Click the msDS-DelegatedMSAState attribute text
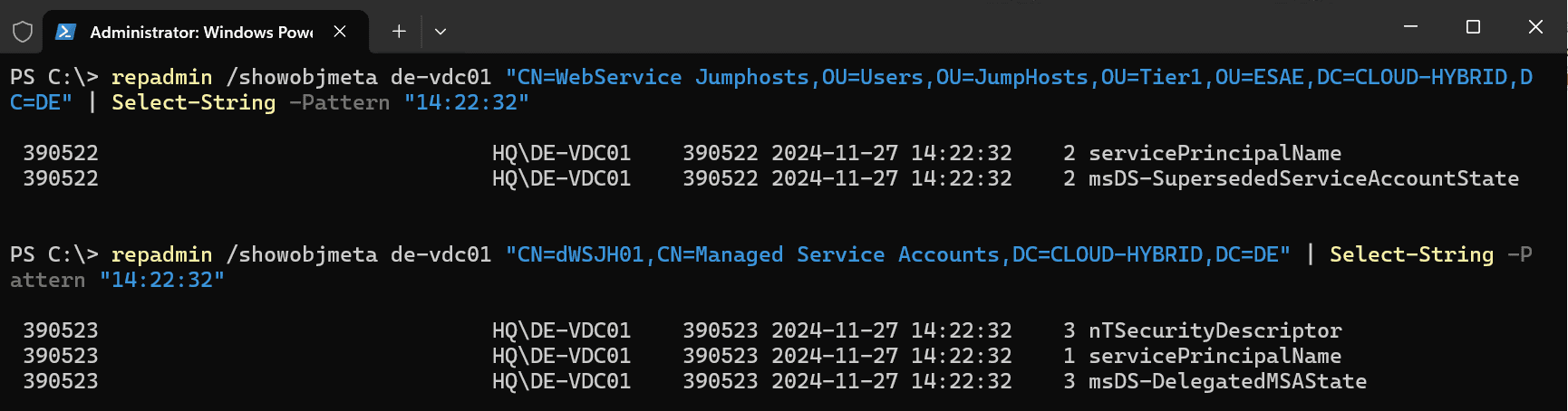Image resolution: width=1568 pixels, height=411 pixels. 1227,381
